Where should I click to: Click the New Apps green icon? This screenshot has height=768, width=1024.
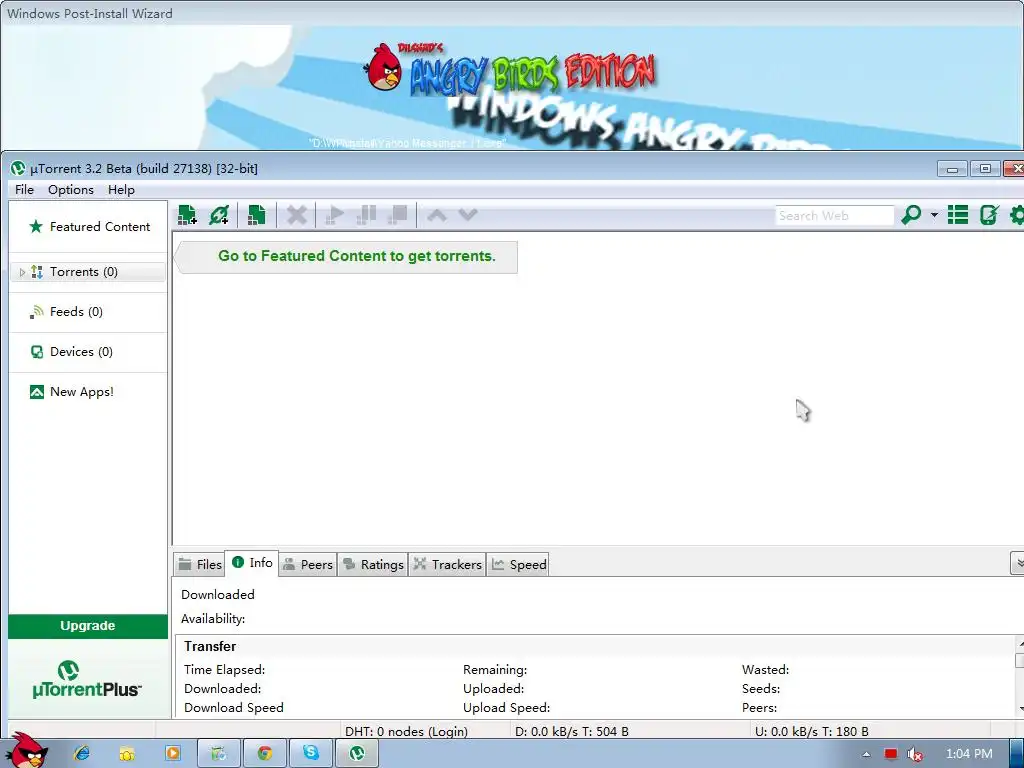tap(37, 392)
